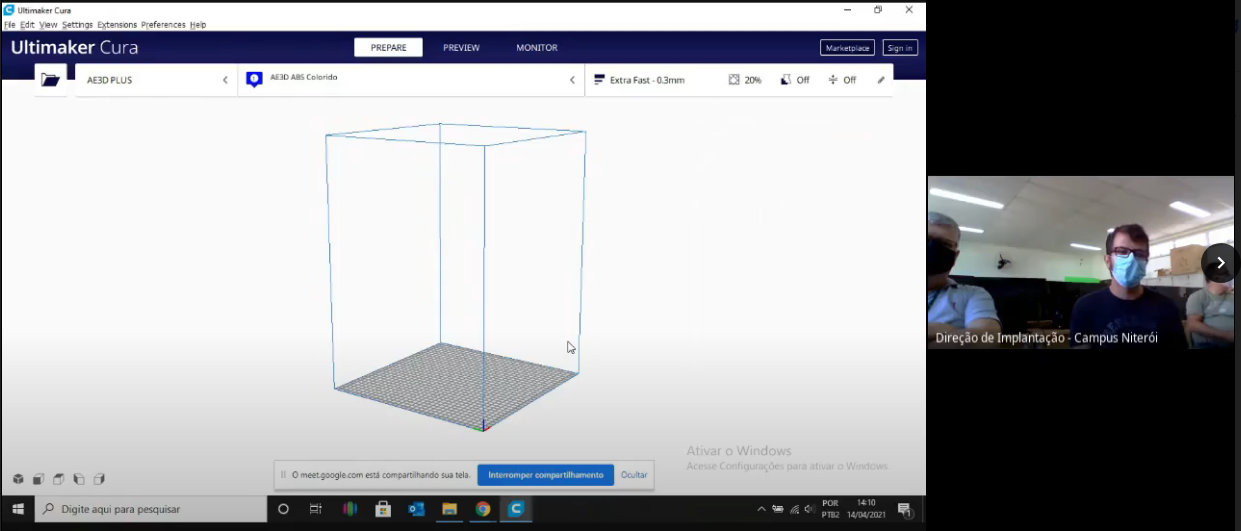Open File Explorer from the taskbar

coord(449,509)
